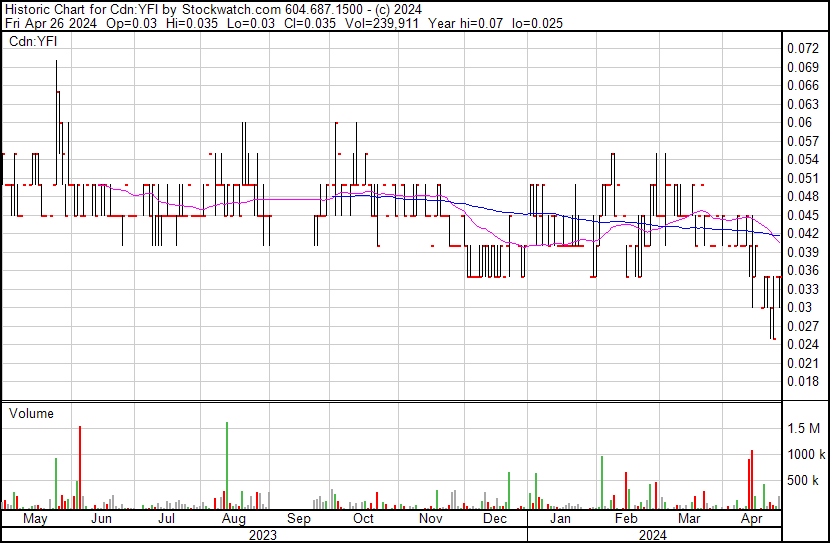830x543 pixels.
Task: Select the Dec label on time axis
Action: (x=495, y=519)
